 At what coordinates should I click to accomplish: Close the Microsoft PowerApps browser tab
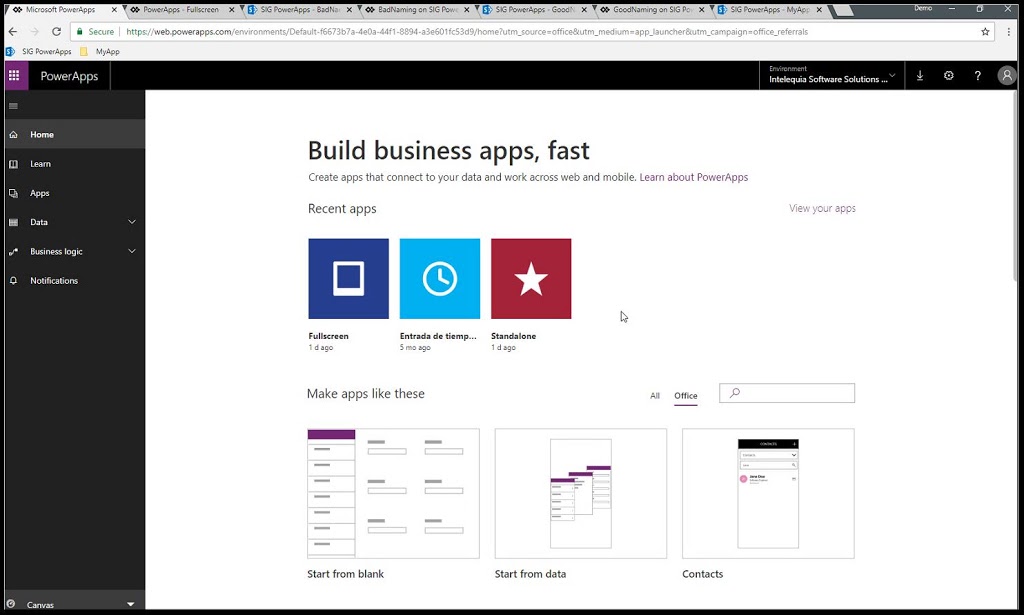pos(114,10)
